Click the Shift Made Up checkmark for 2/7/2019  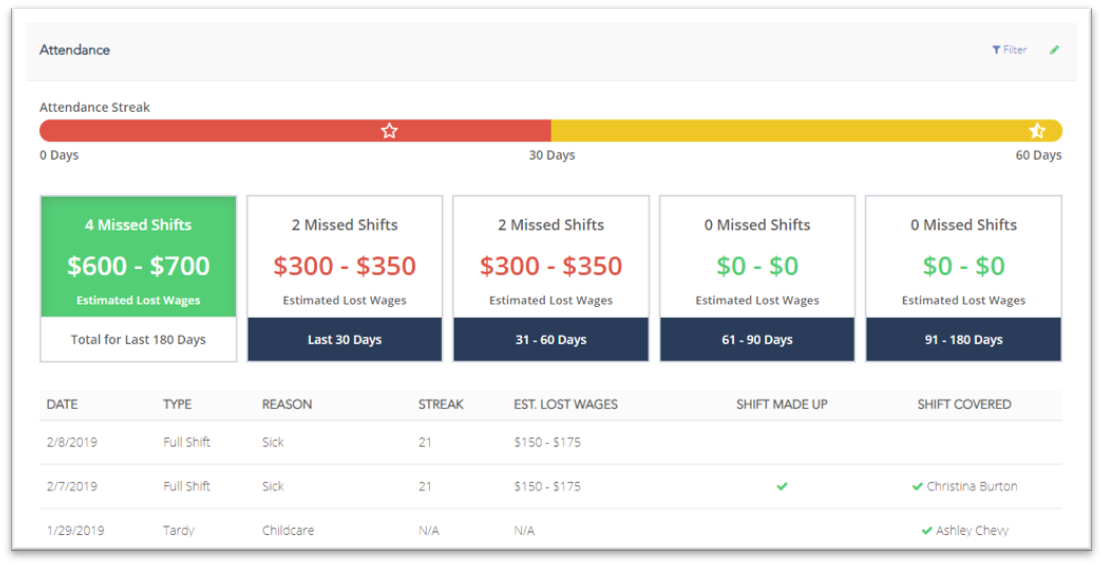782,487
